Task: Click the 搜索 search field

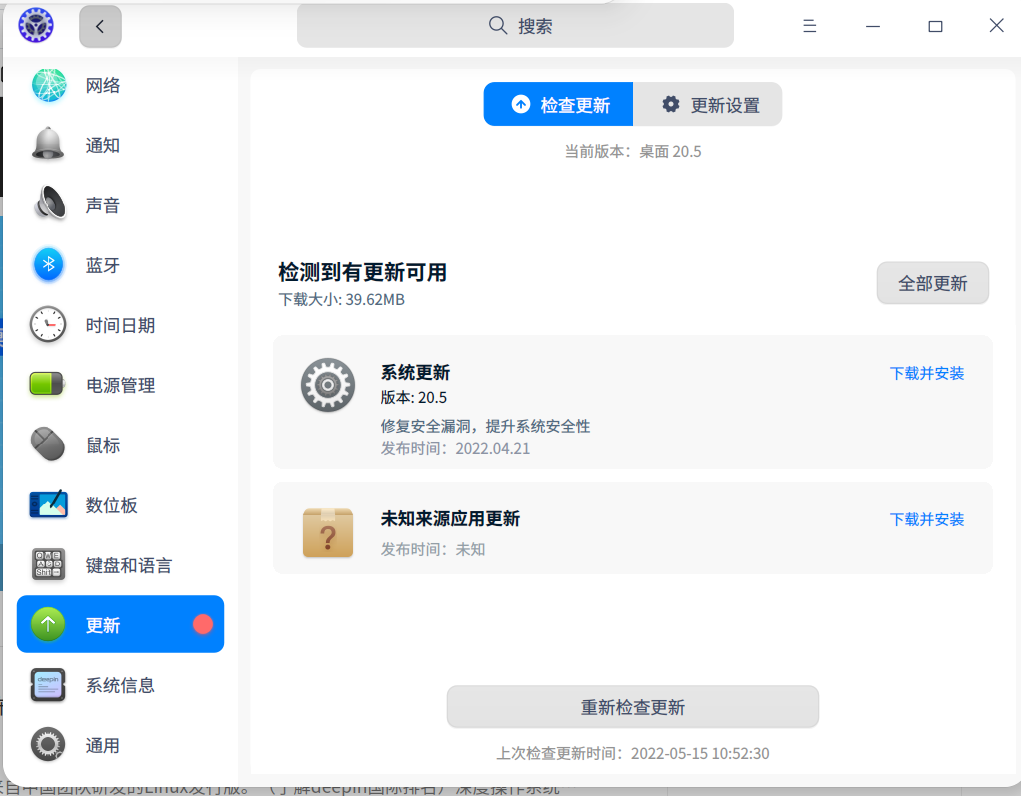Action: click(515, 26)
